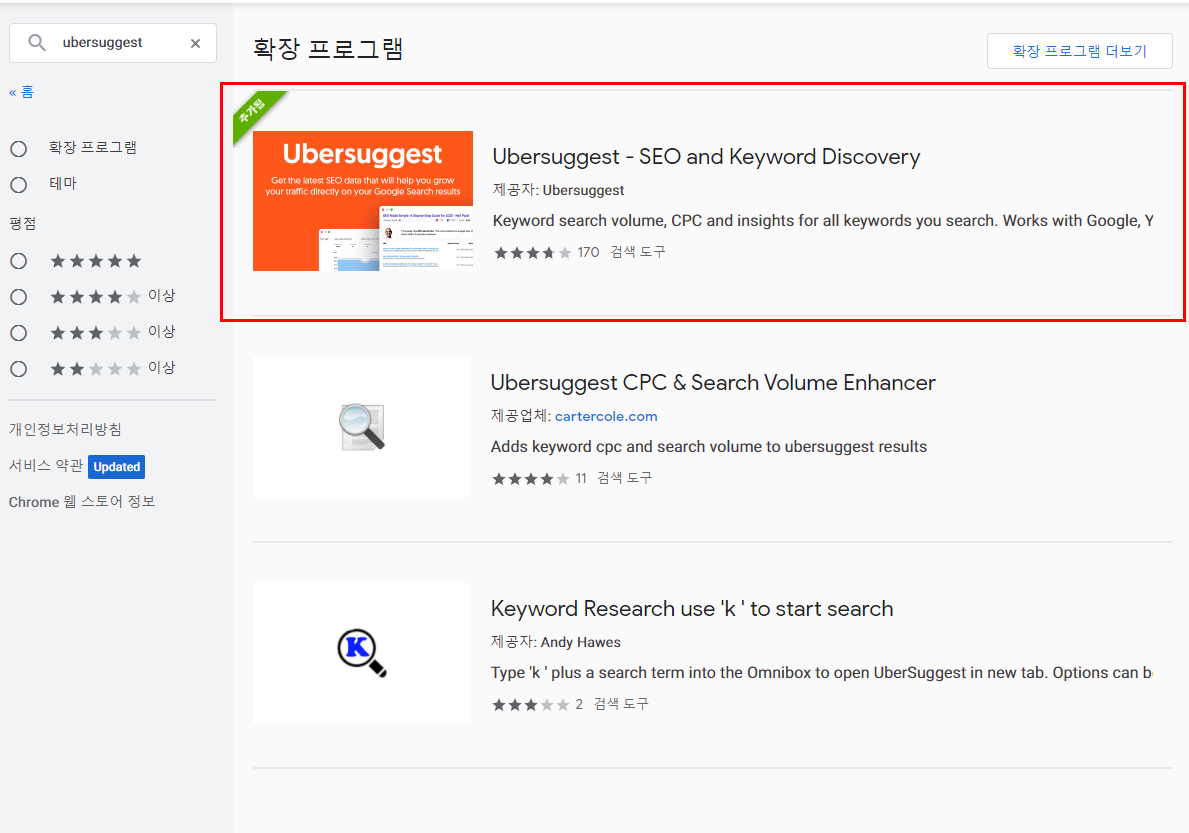Open Ubersuggest CPC & Search Volume Enhancer
This screenshot has height=833, width=1189.
pyautogui.click(x=713, y=383)
